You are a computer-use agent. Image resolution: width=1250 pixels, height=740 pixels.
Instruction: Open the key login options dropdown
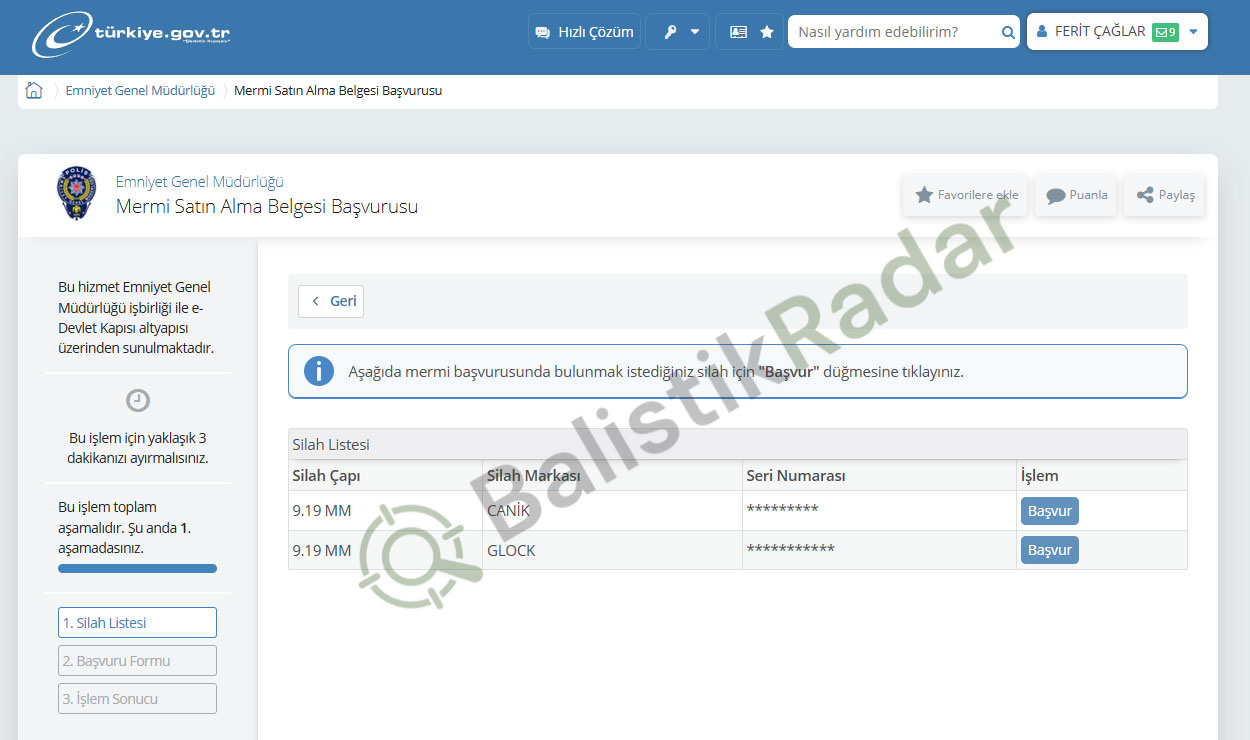(x=678, y=32)
